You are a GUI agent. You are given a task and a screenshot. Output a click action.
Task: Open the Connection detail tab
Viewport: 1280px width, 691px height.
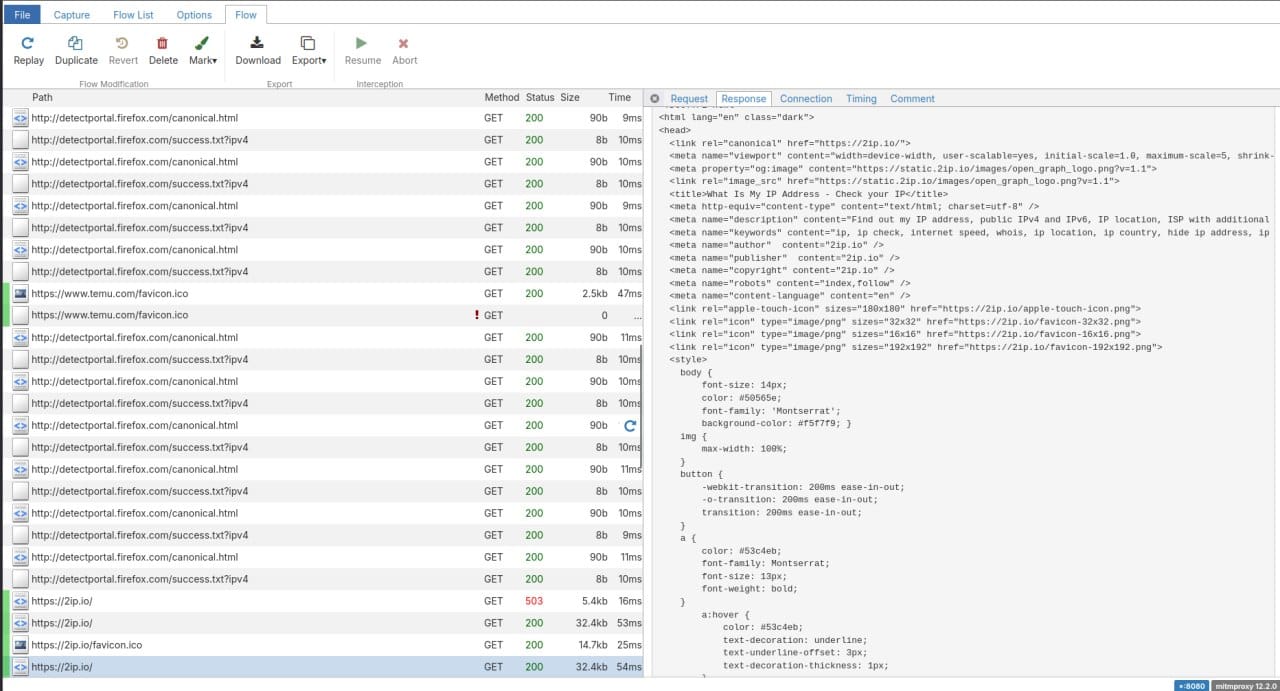click(x=805, y=99)
